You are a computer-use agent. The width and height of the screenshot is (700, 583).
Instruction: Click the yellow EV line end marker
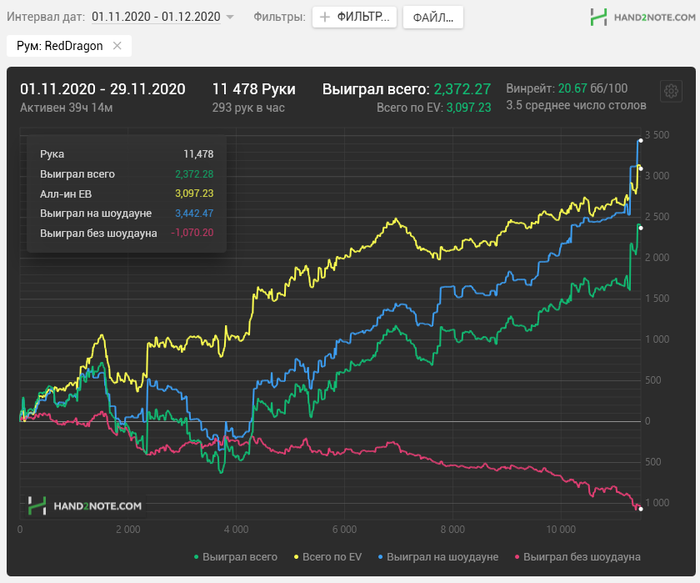point(641,168)
